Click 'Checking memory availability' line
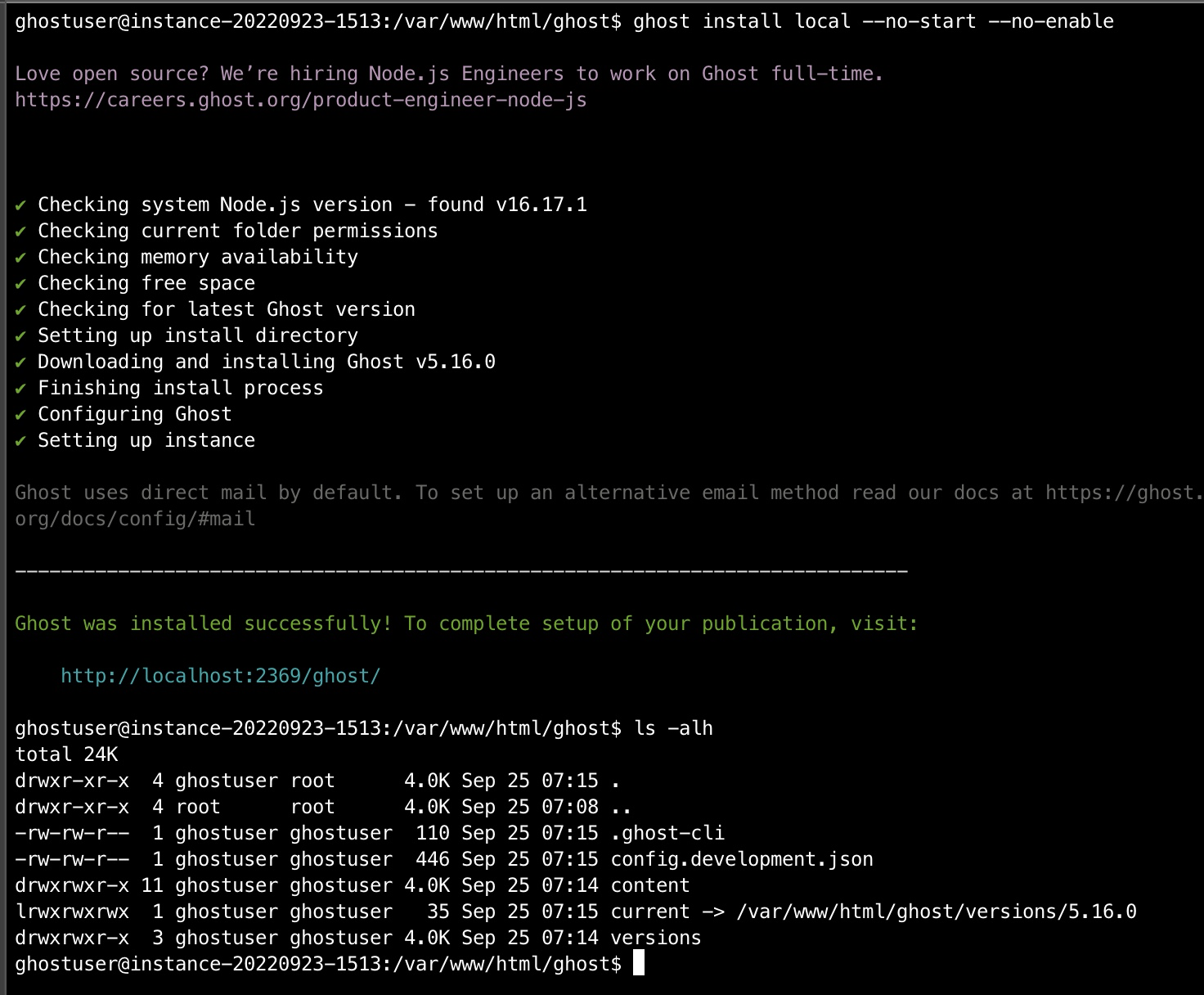 (x=198, y=257)
